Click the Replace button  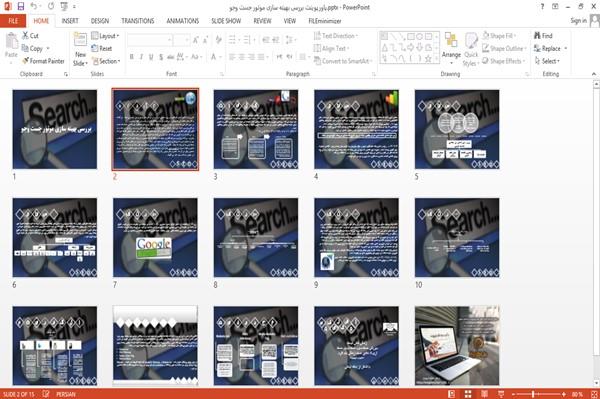[548, 48]
